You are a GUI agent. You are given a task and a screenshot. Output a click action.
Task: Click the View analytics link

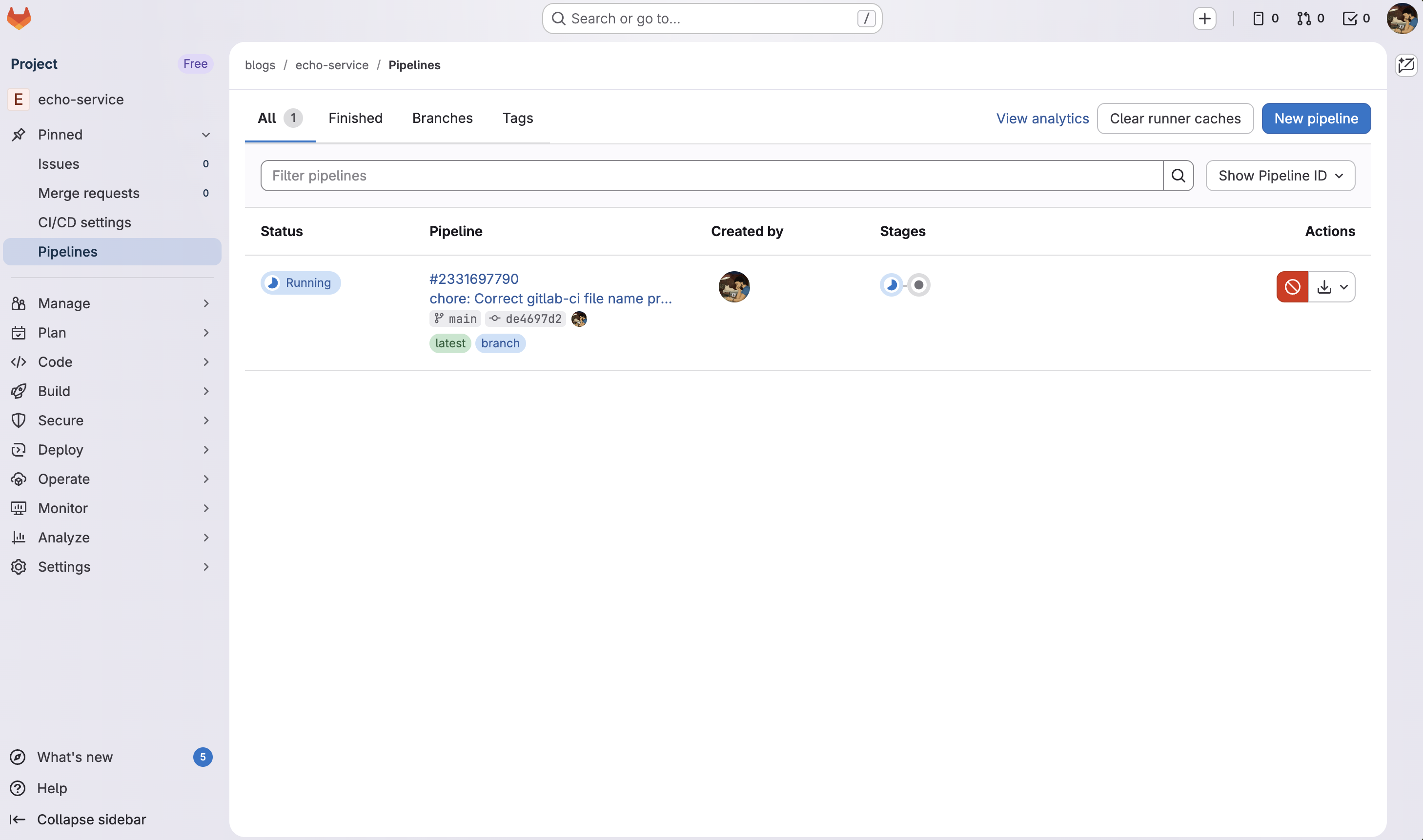[x=1042, y=119]
